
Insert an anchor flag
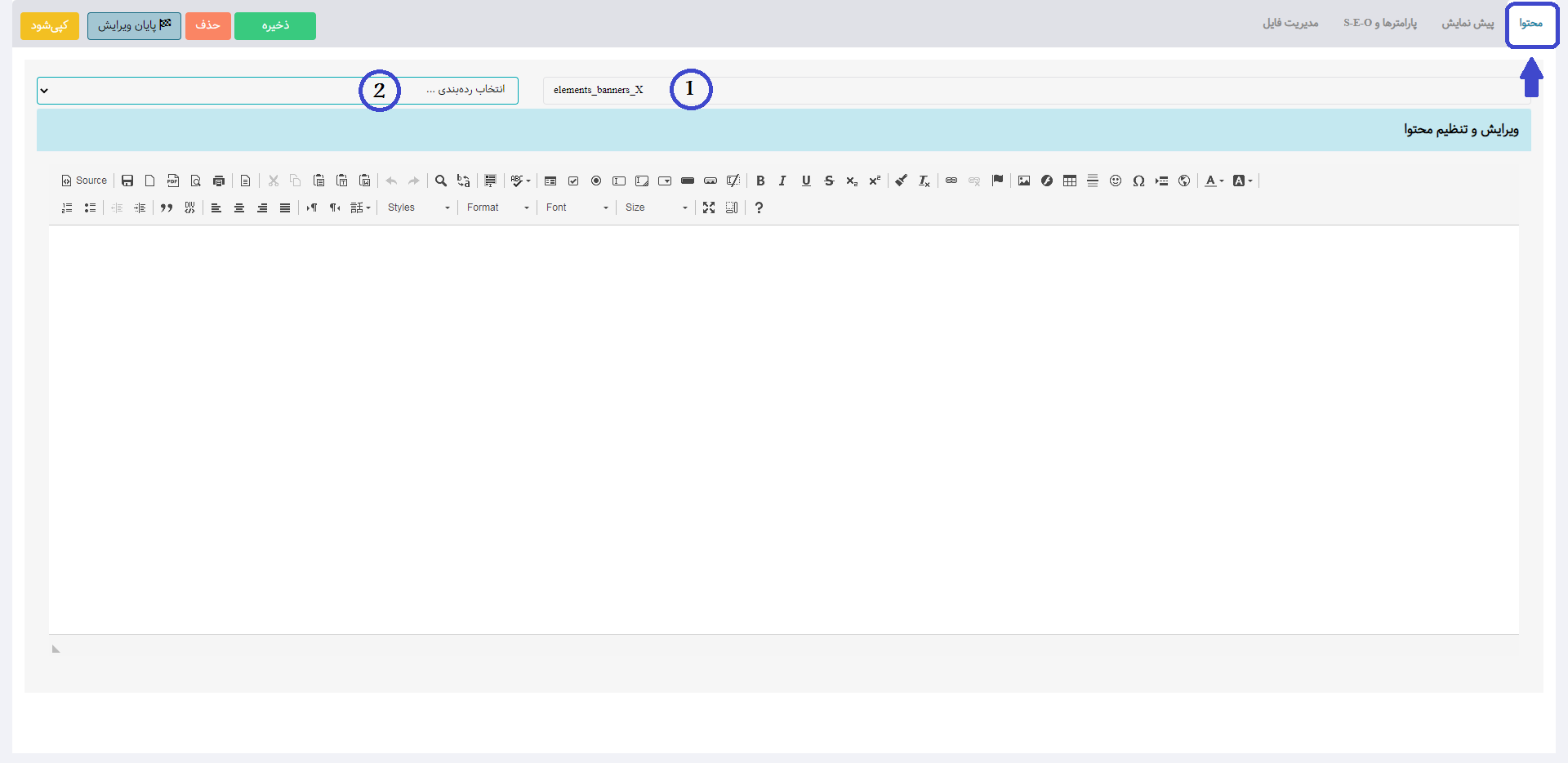click(997, 181)
